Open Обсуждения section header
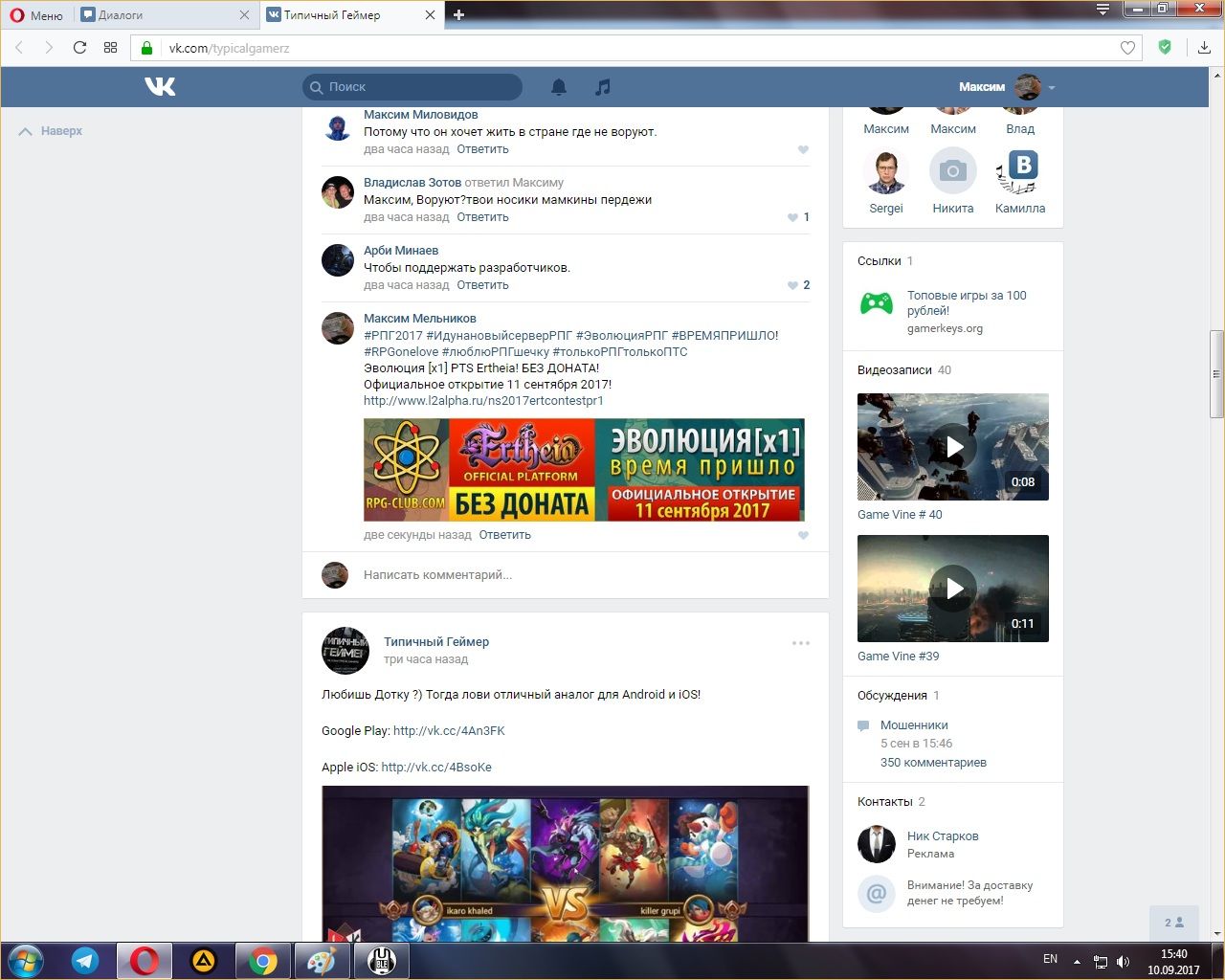Viewport: 1225px width, 980px height. [x=892, y=696]
